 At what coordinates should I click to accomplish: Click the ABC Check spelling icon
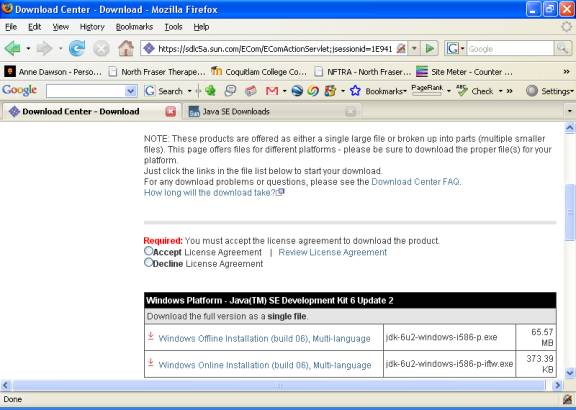click(x=462, y=90)
